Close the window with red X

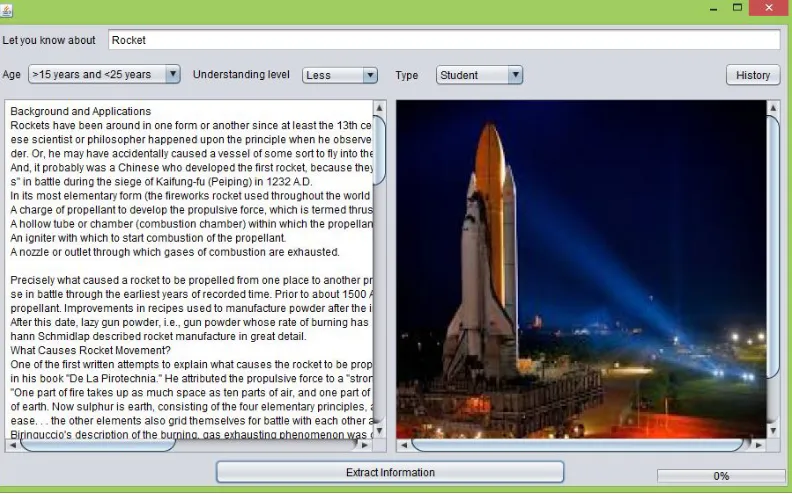point(769,8)
